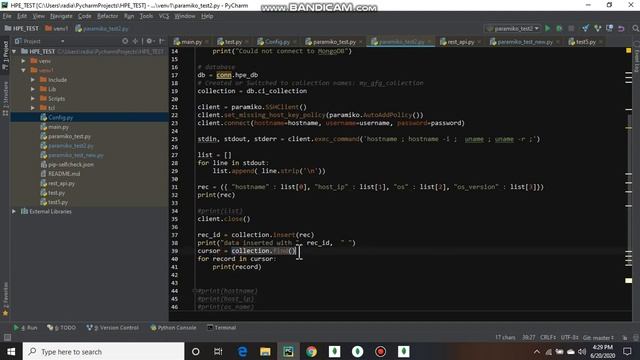Expand the venv folder
The image size is (640, 360).
click(23, 61)
